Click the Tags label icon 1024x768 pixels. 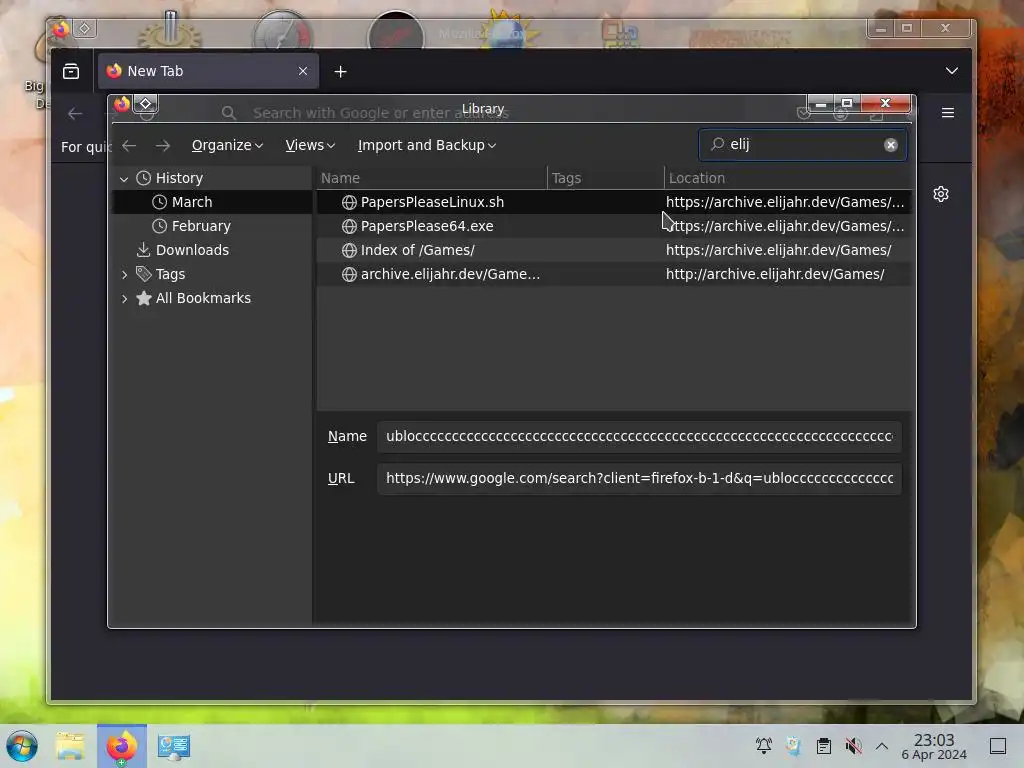pos(144,274)
